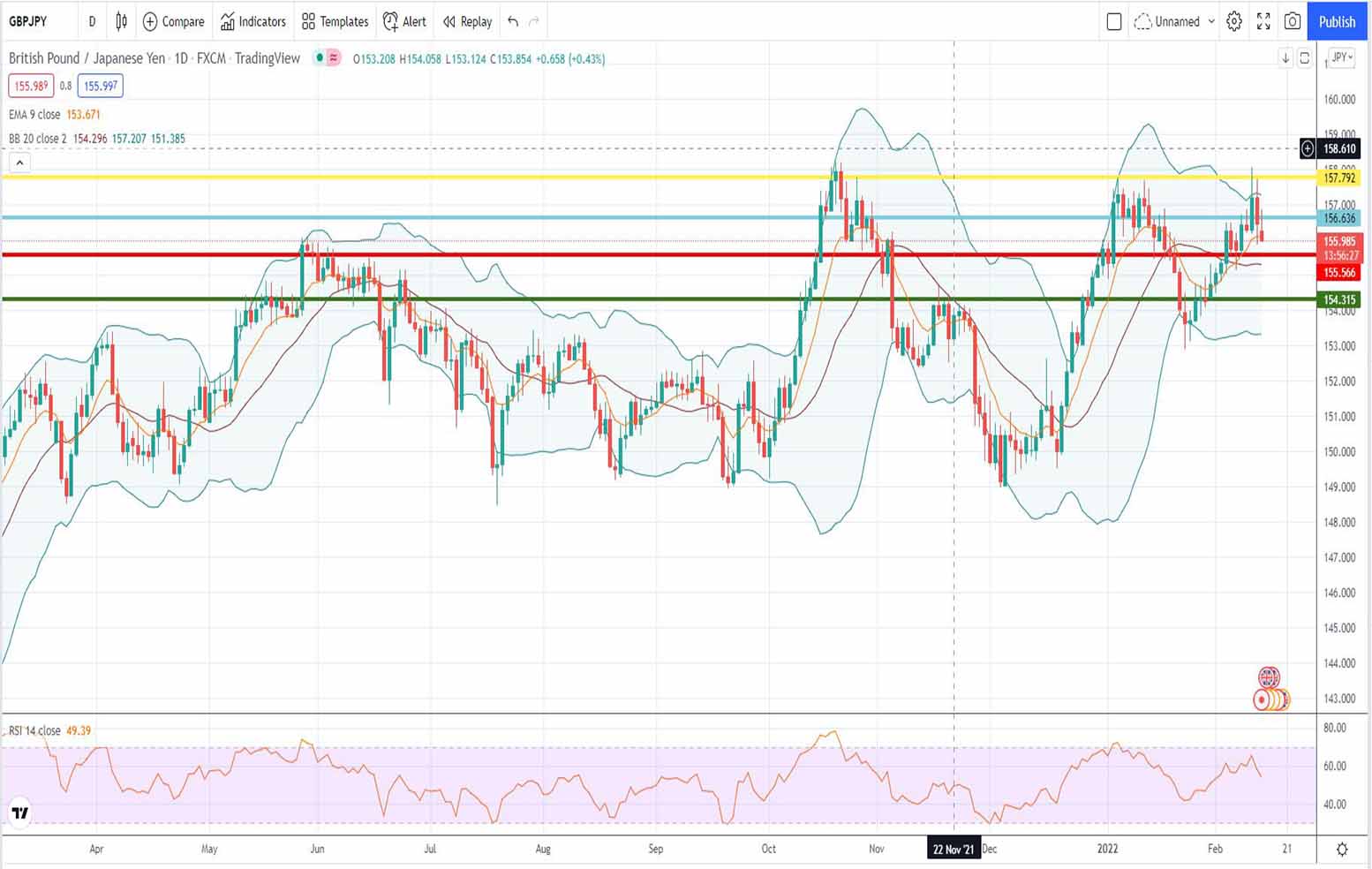Image resolution: width=1372 pixels, height=869 pixels.
Task: Open the candlestick chart style selector
Action: click(122, 21)
